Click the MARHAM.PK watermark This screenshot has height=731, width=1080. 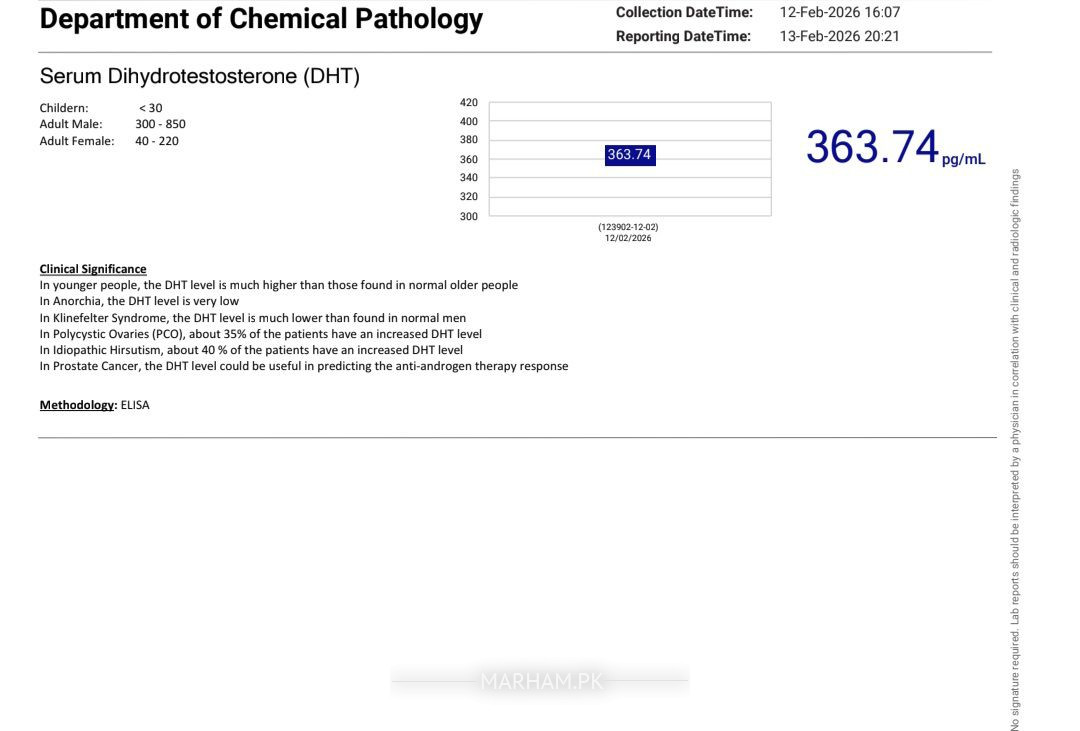[x=541, y=681]
